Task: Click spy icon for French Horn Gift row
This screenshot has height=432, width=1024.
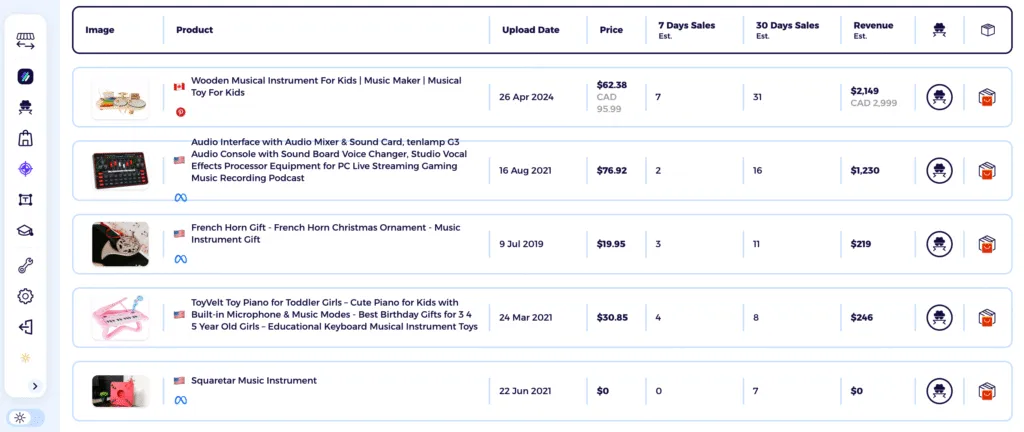Action: point(939,243)
